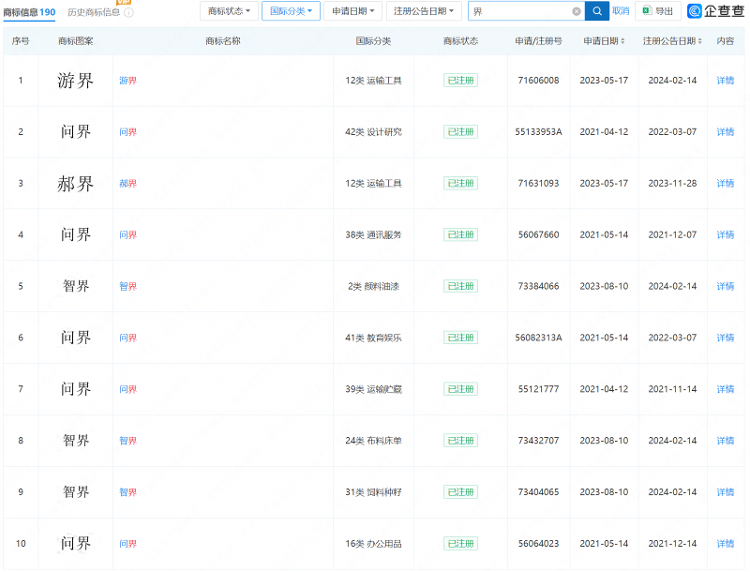Open 详情 for trademark 73432707
This screenshot has height=572, width=750.
pos(725,440)
